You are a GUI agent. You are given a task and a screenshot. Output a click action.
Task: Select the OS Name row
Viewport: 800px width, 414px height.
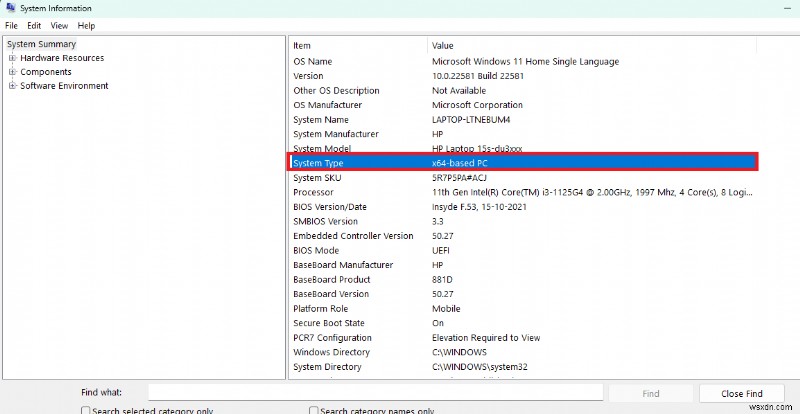click(522, 62)
